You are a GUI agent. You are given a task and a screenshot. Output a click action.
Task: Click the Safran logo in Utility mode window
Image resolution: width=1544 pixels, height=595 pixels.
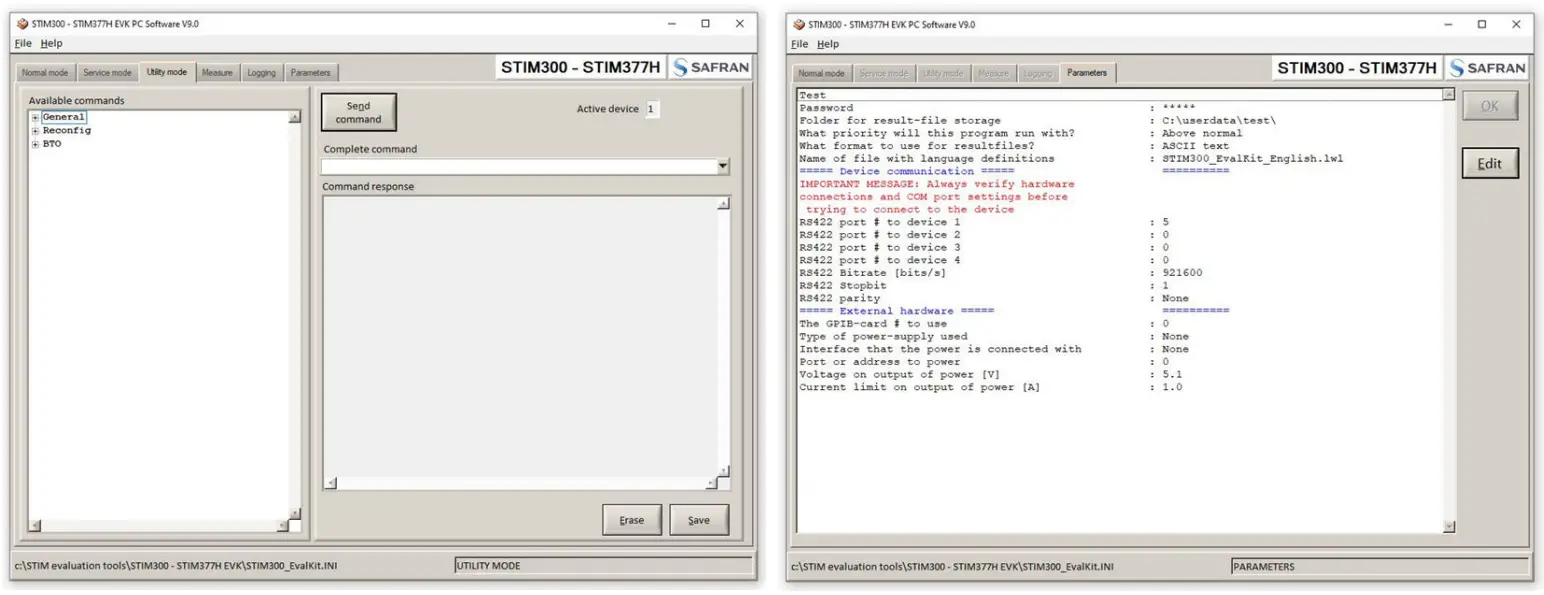pyautogui.click(x=709, y=68)
